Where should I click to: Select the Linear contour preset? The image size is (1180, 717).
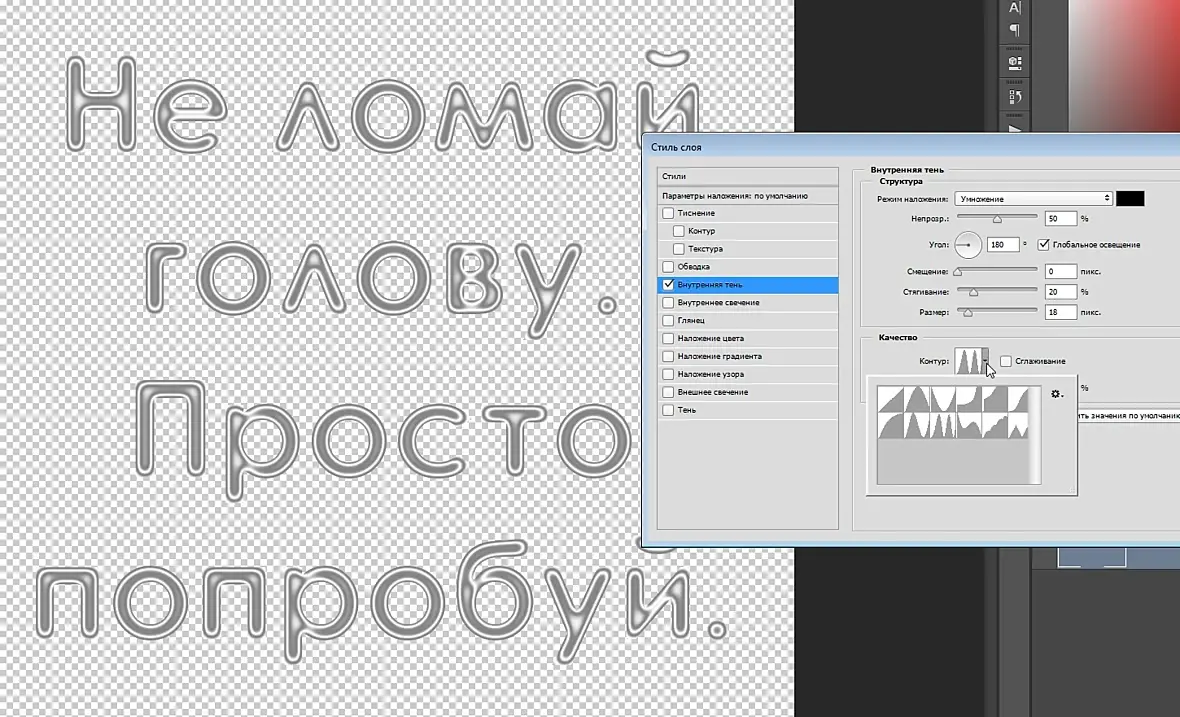coord(891,399)
